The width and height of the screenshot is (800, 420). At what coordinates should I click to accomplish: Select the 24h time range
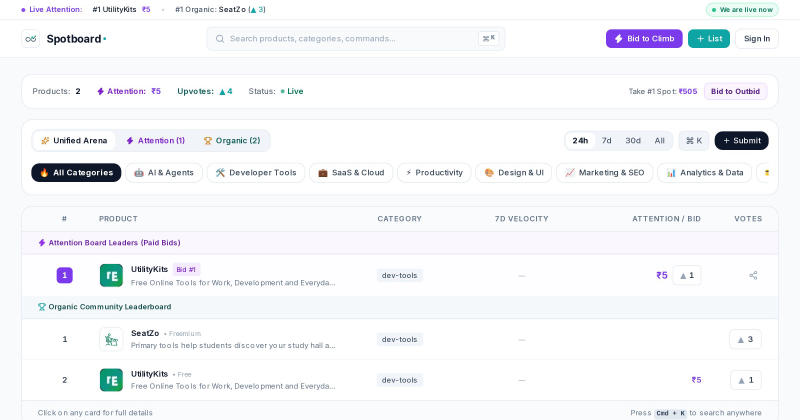[580, 141]
